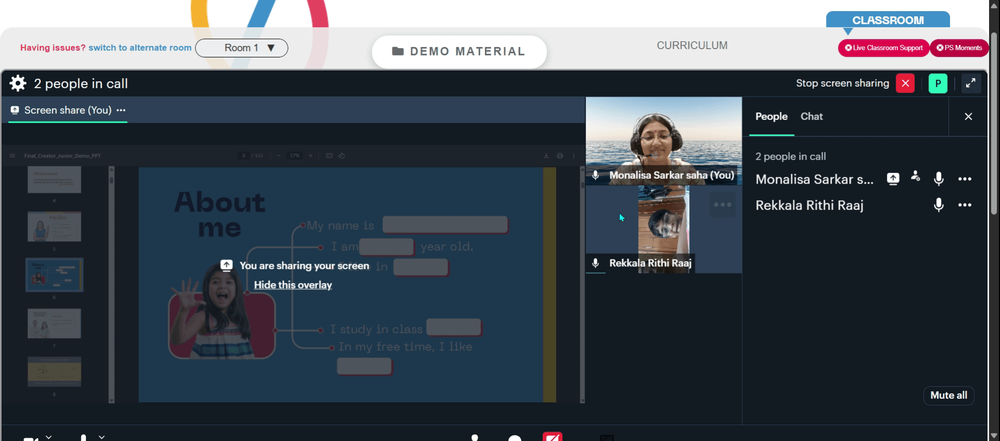This screenshot has height=441, width=1000.
Task: Click the Live Classroom Support button
Action: click(x=883, y=48)
